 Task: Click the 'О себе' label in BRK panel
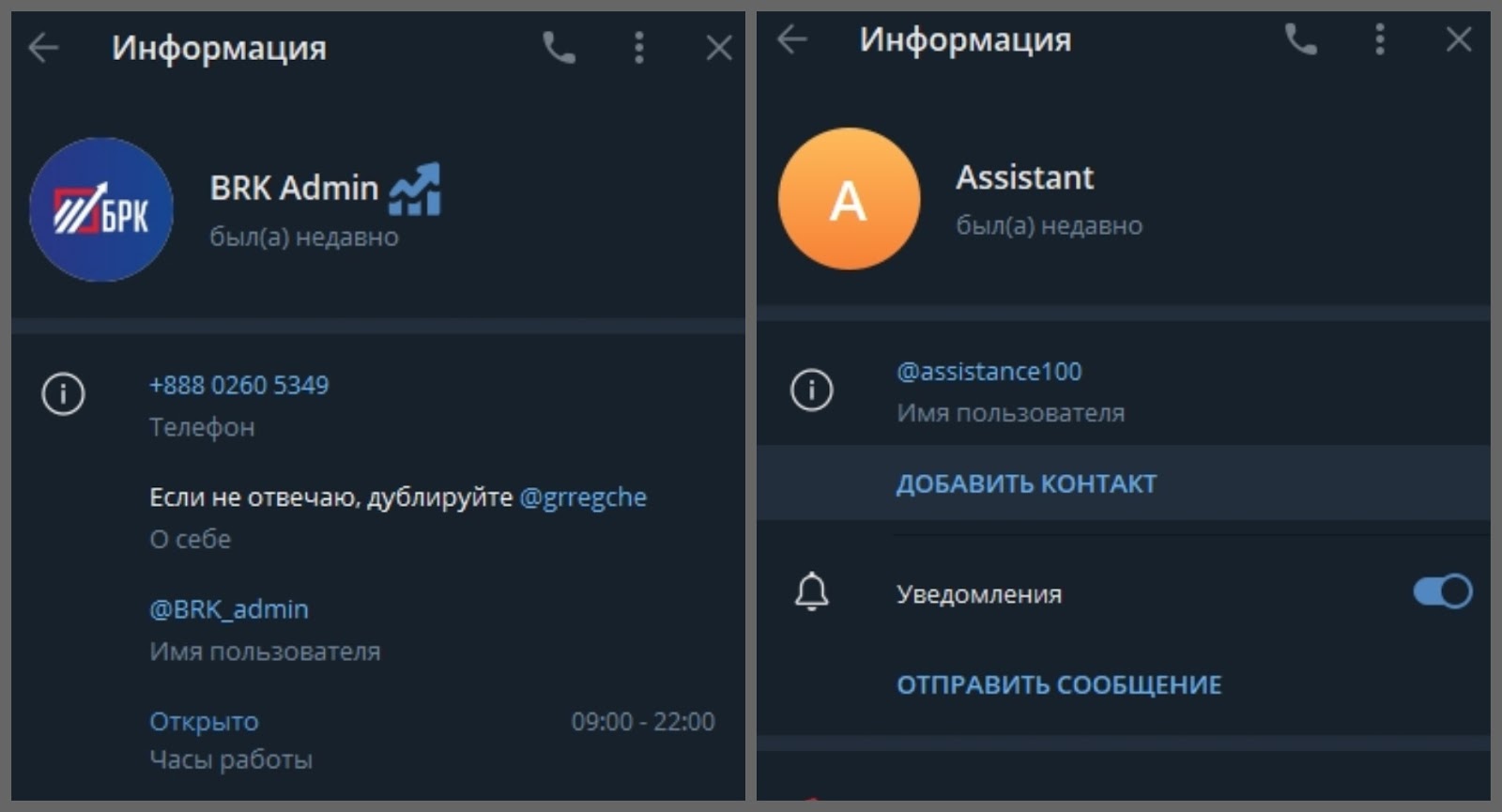coord(191,539)
